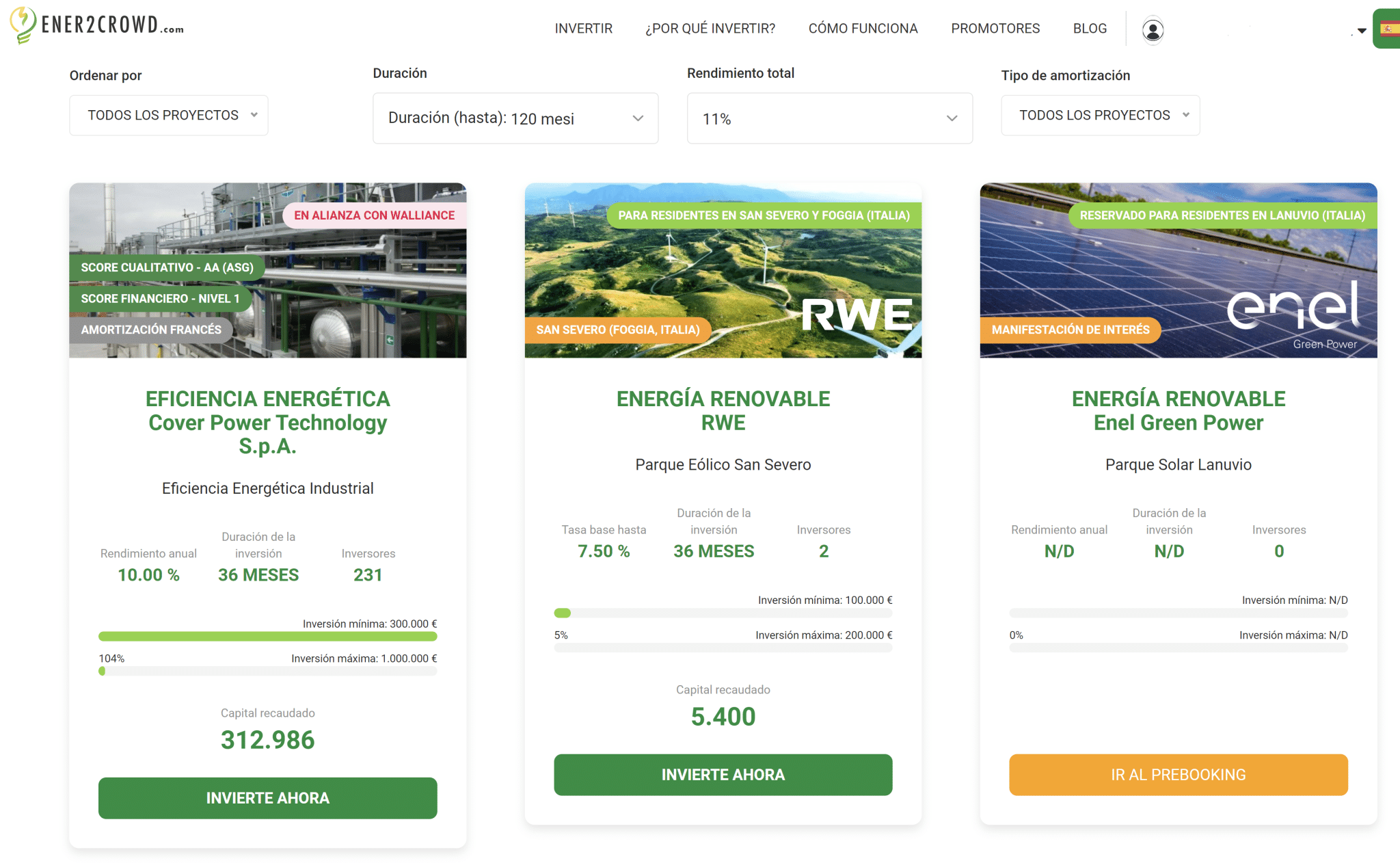1400x863 pixels.
Task: Click the Enel 0% minimum investment progress bar
Action: pyautogui.click(x=1179, y=613)
